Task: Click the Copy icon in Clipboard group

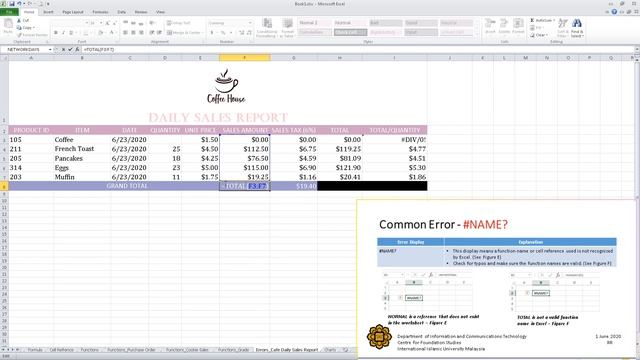Action: tap(19, 28)
